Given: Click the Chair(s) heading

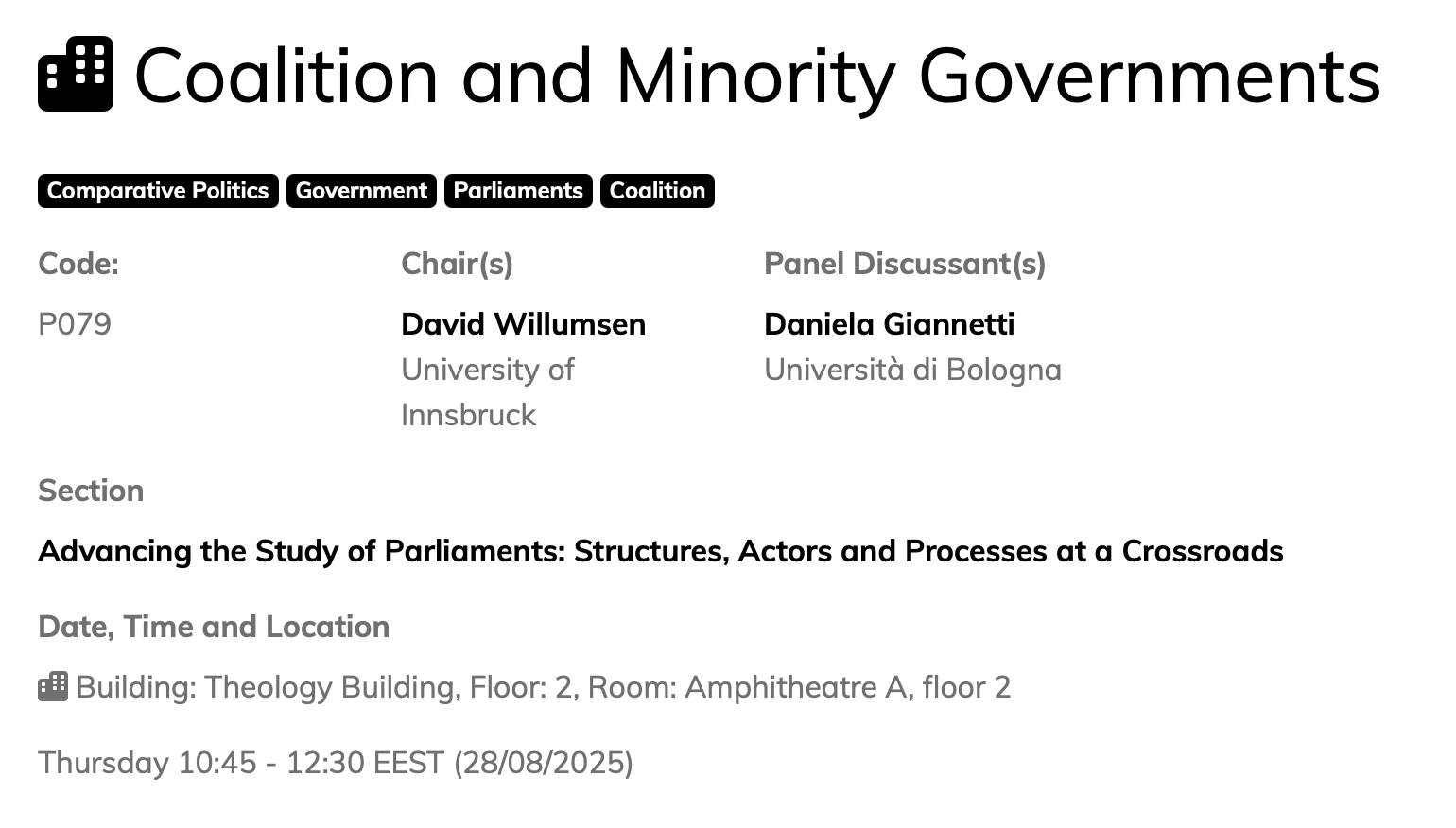Looking at the screenshot, I should pos(457,264).
